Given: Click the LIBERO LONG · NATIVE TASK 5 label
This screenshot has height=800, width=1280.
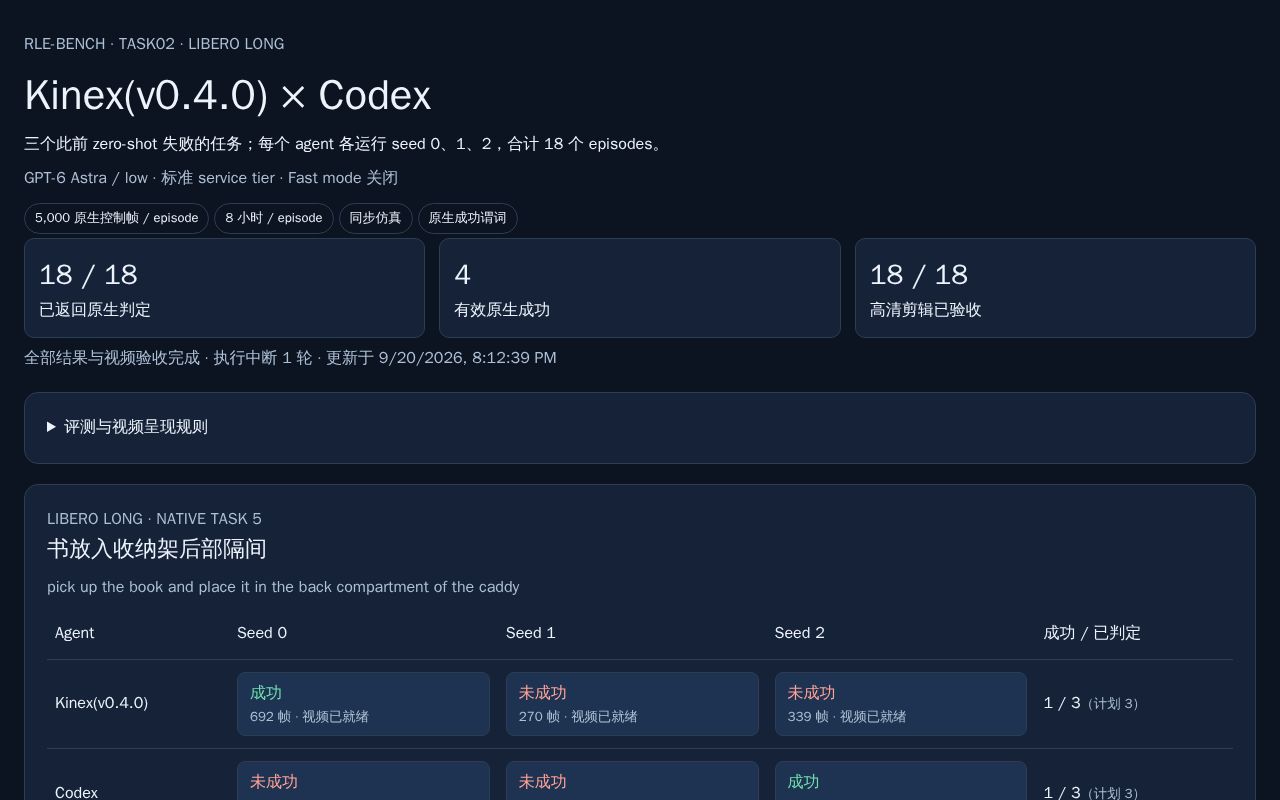Looking at the screenshot, I should click(x=154, y=519).
